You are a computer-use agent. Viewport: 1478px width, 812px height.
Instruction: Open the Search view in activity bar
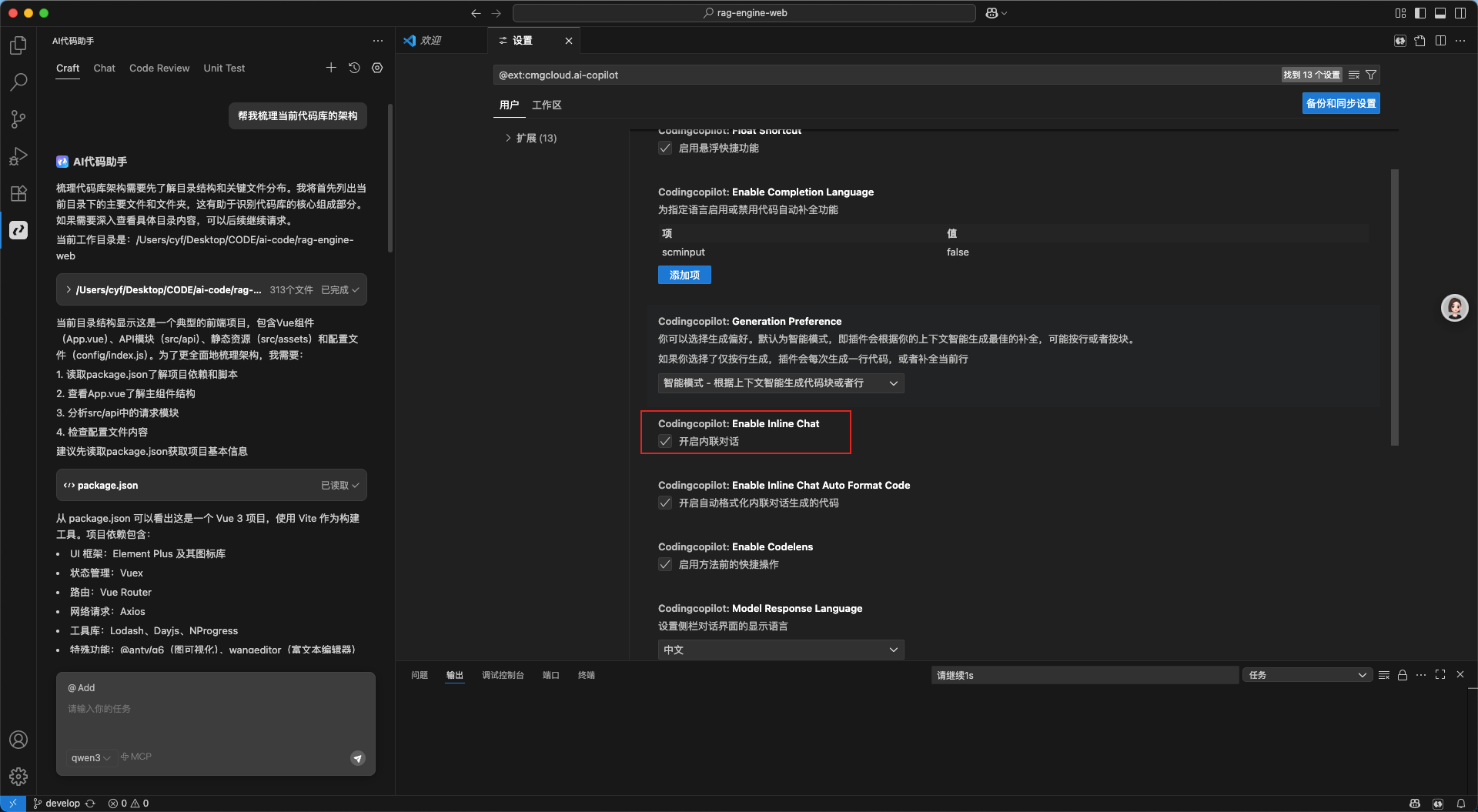(x=18, y=82)
